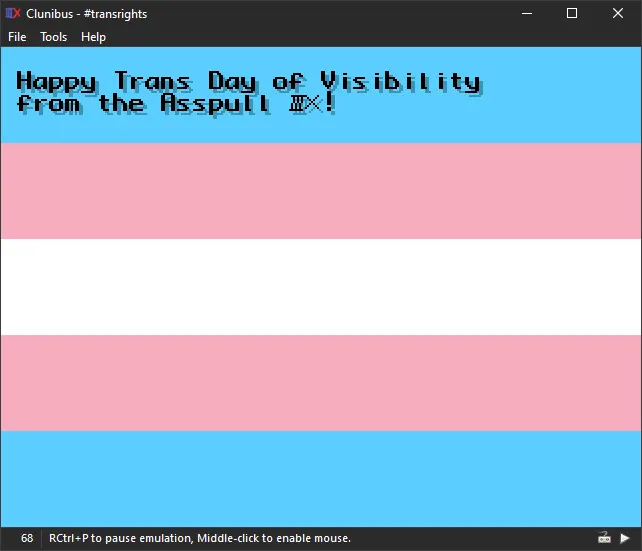642x551 pixels.
Task: Click the play arrow icon in status bar
Action: 625,538
